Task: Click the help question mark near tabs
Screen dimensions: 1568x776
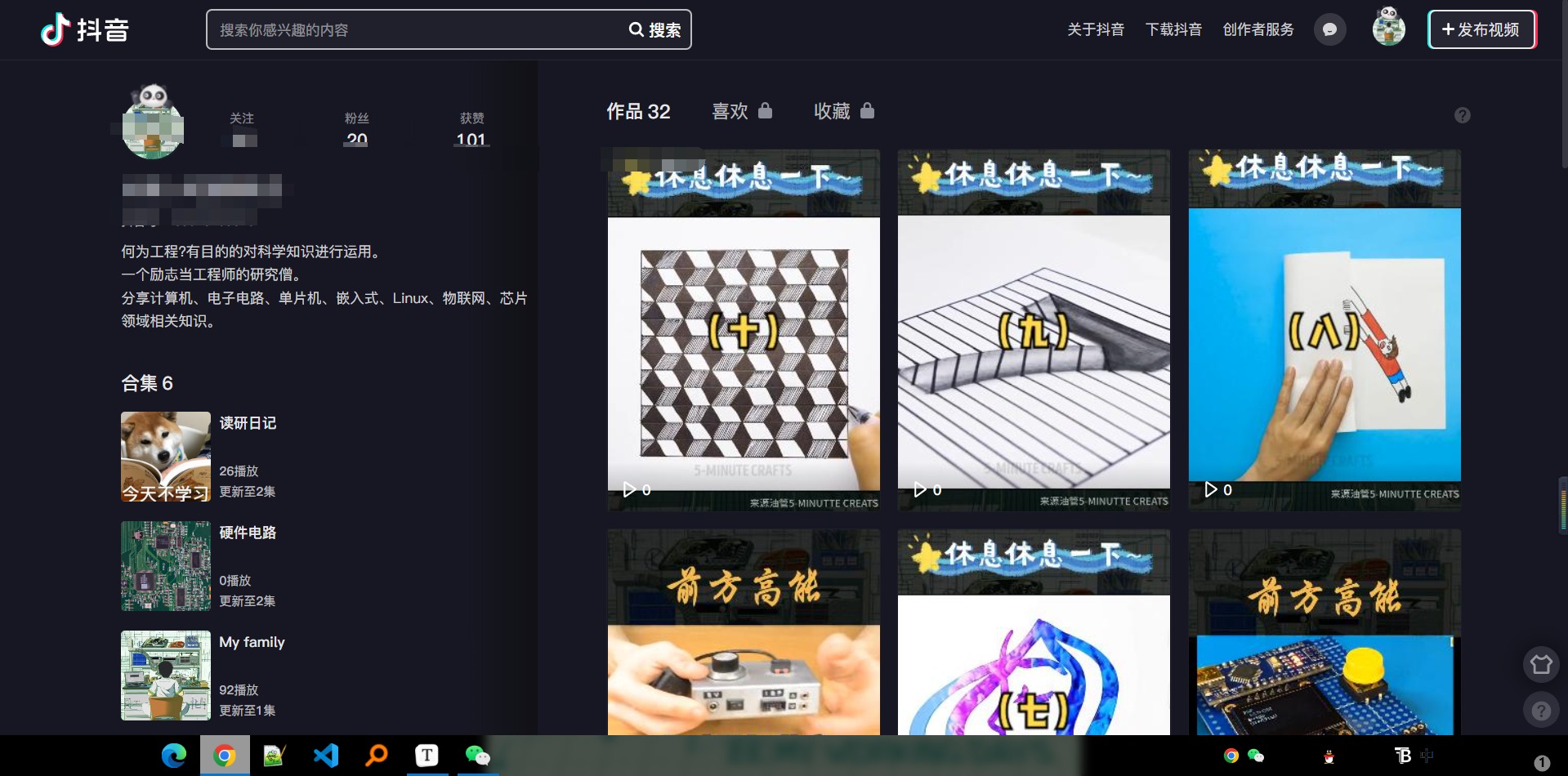Action: (x=1463, y=115)
